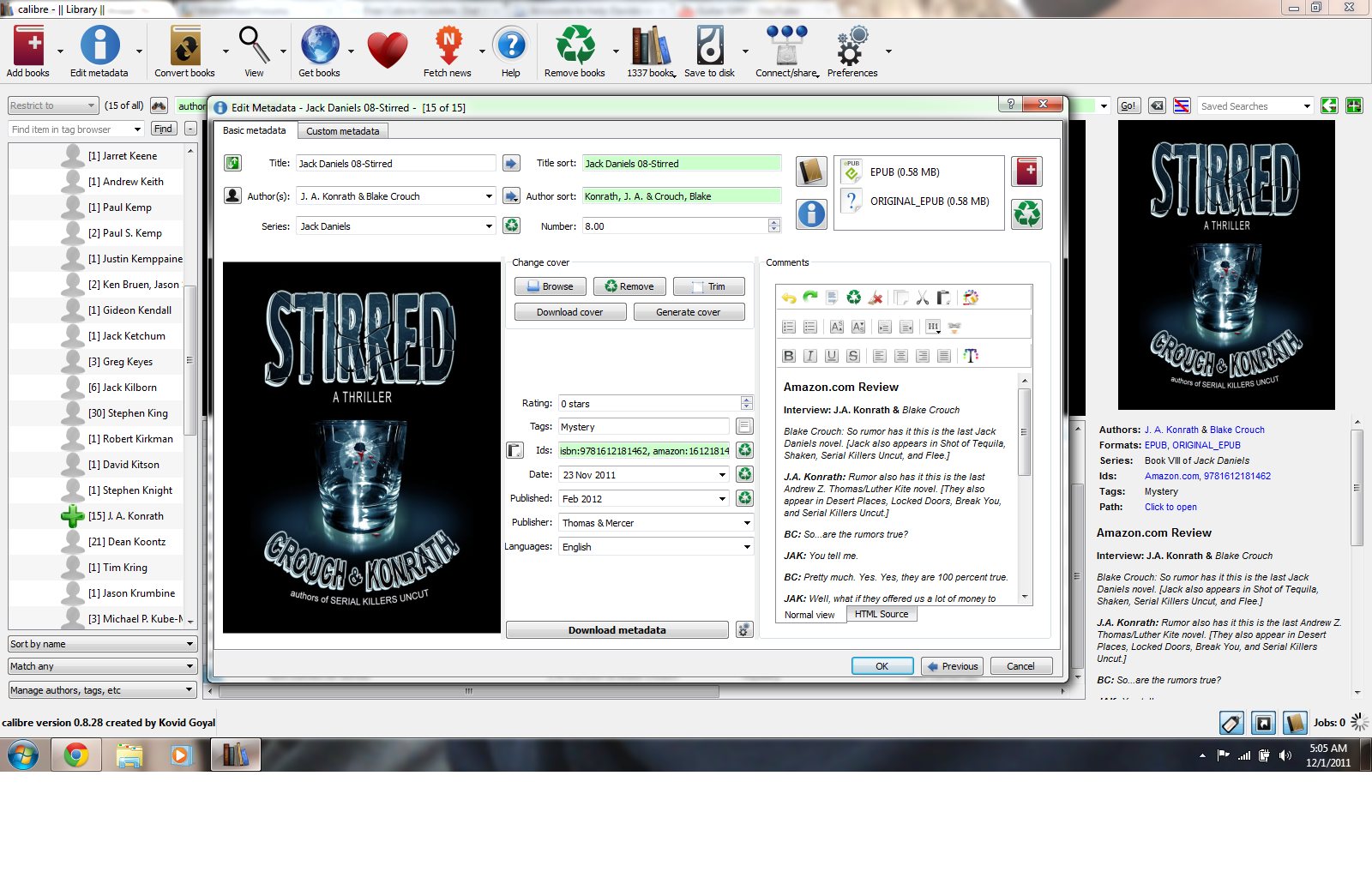This screenshot has width=1372, height=878.
Task: Open the heading style H1 menu in Comments
Action: click(x=933, y=327)
